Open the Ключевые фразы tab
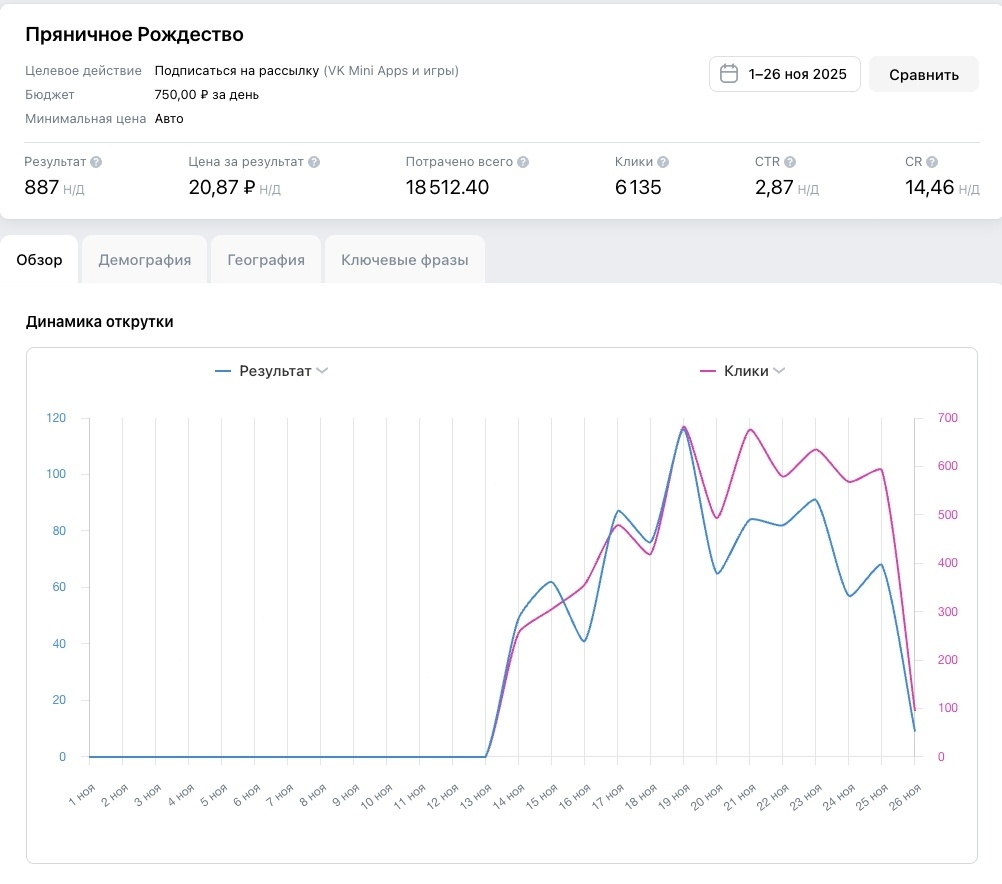The width and height of the screenshot is (1002, 884). click(x=404, y=260)
